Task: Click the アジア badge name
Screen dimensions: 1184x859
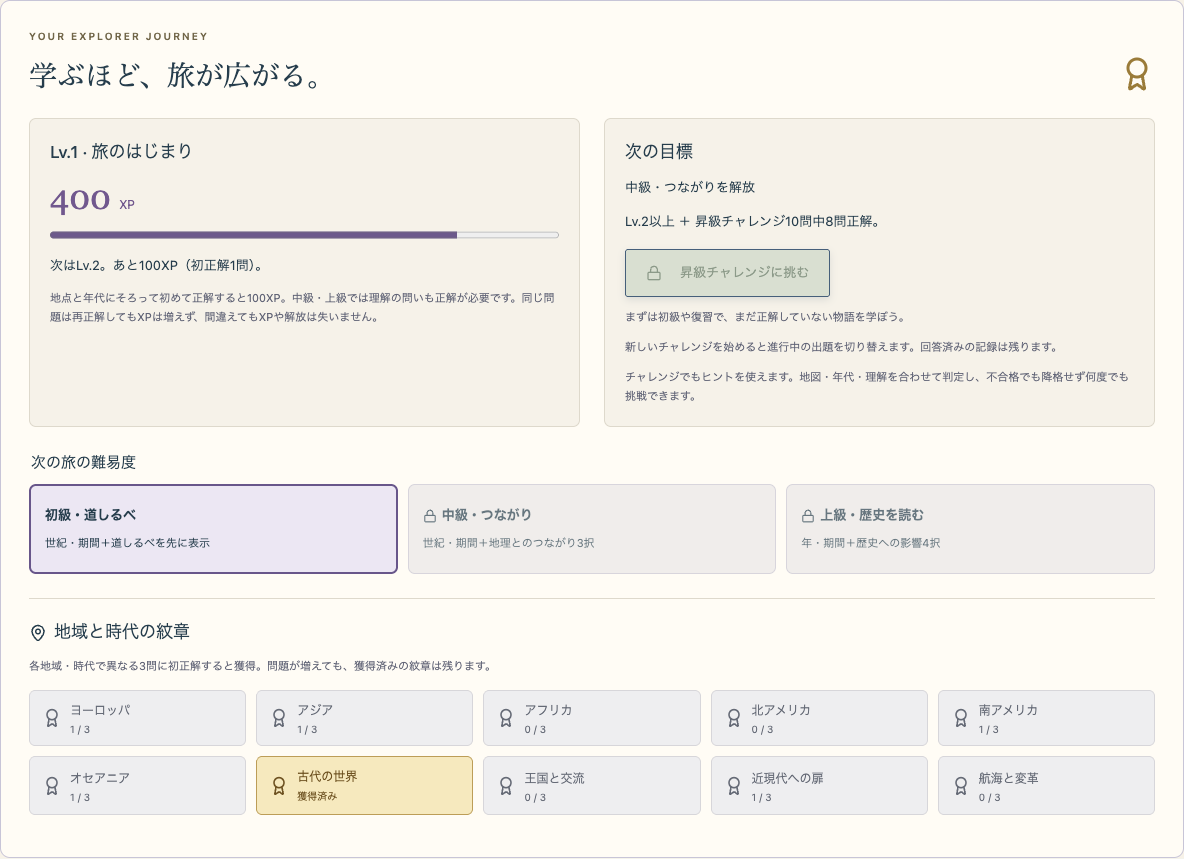Action: (315, 710)
